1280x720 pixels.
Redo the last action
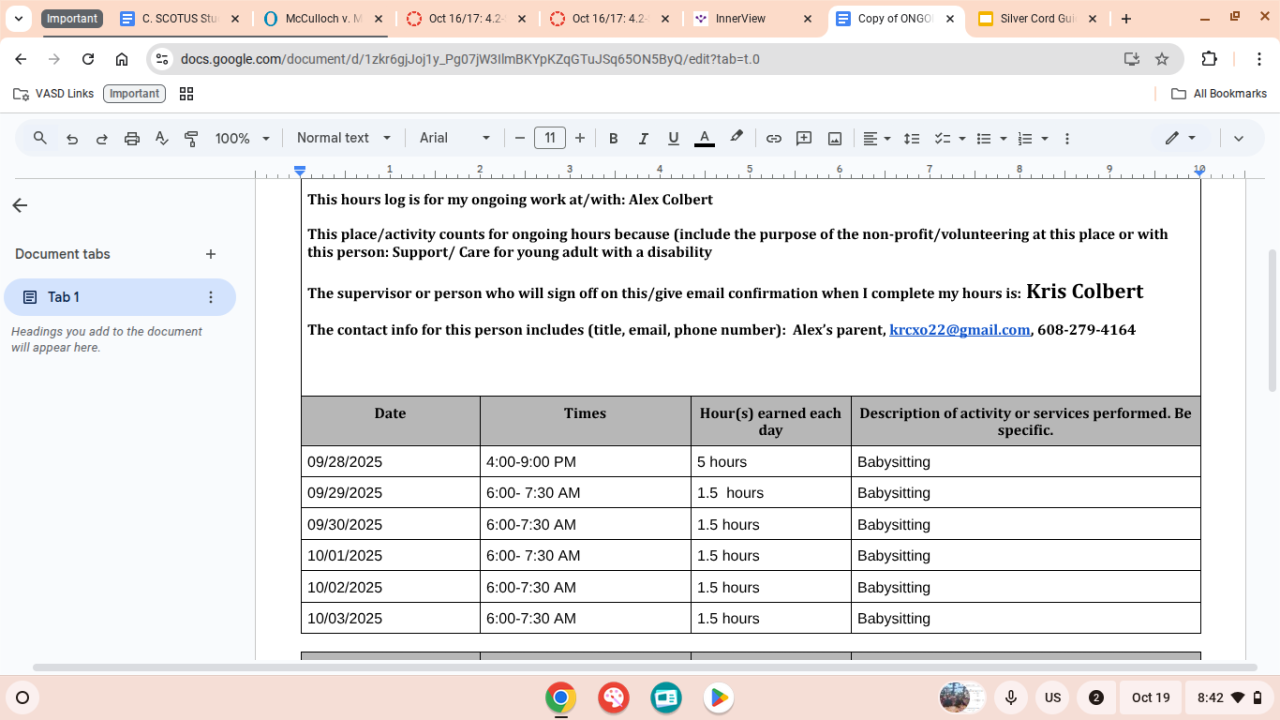[102, 138]
